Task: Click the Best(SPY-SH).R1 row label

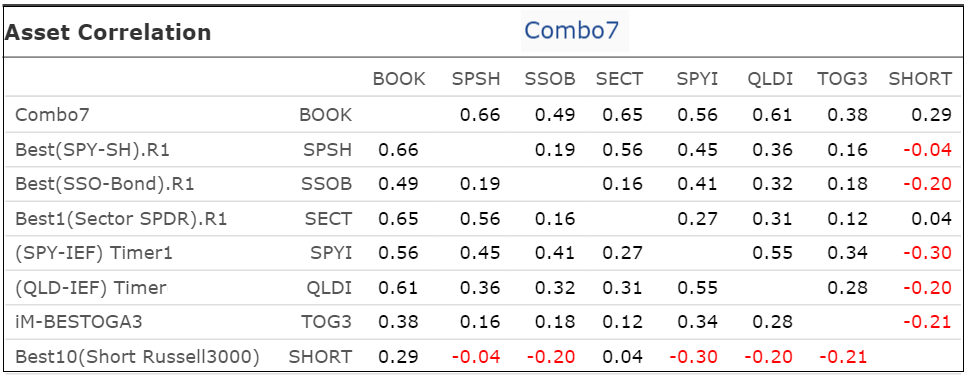Action: [92, 150]
